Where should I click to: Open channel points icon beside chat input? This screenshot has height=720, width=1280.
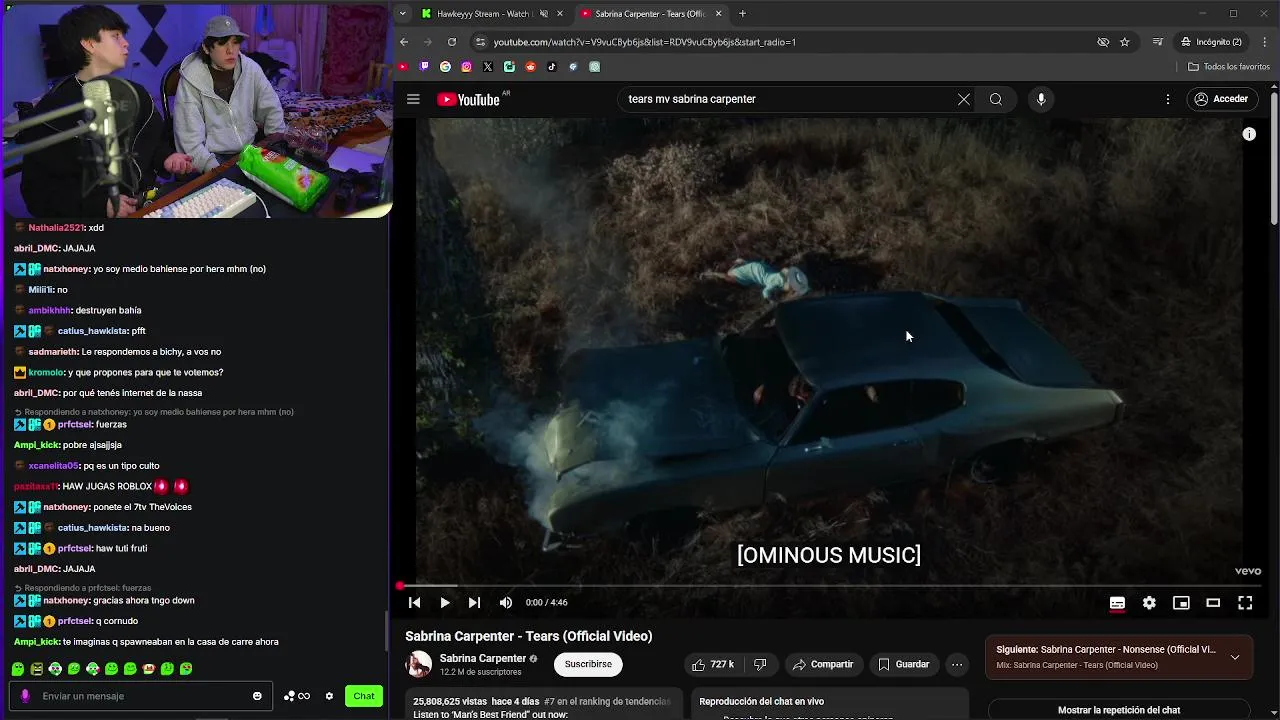pos(297,696)
